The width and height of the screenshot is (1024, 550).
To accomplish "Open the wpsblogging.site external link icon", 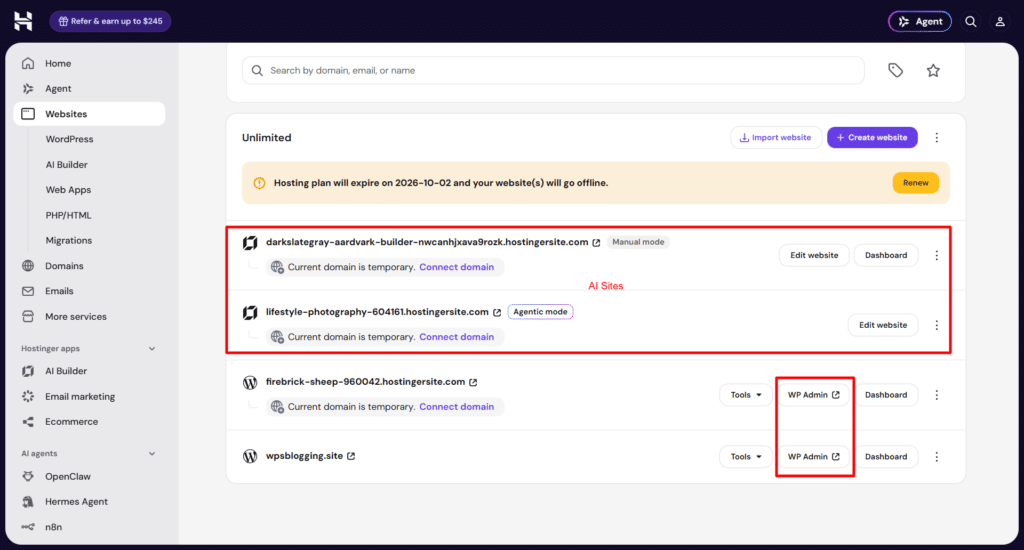I will point(351,456).
